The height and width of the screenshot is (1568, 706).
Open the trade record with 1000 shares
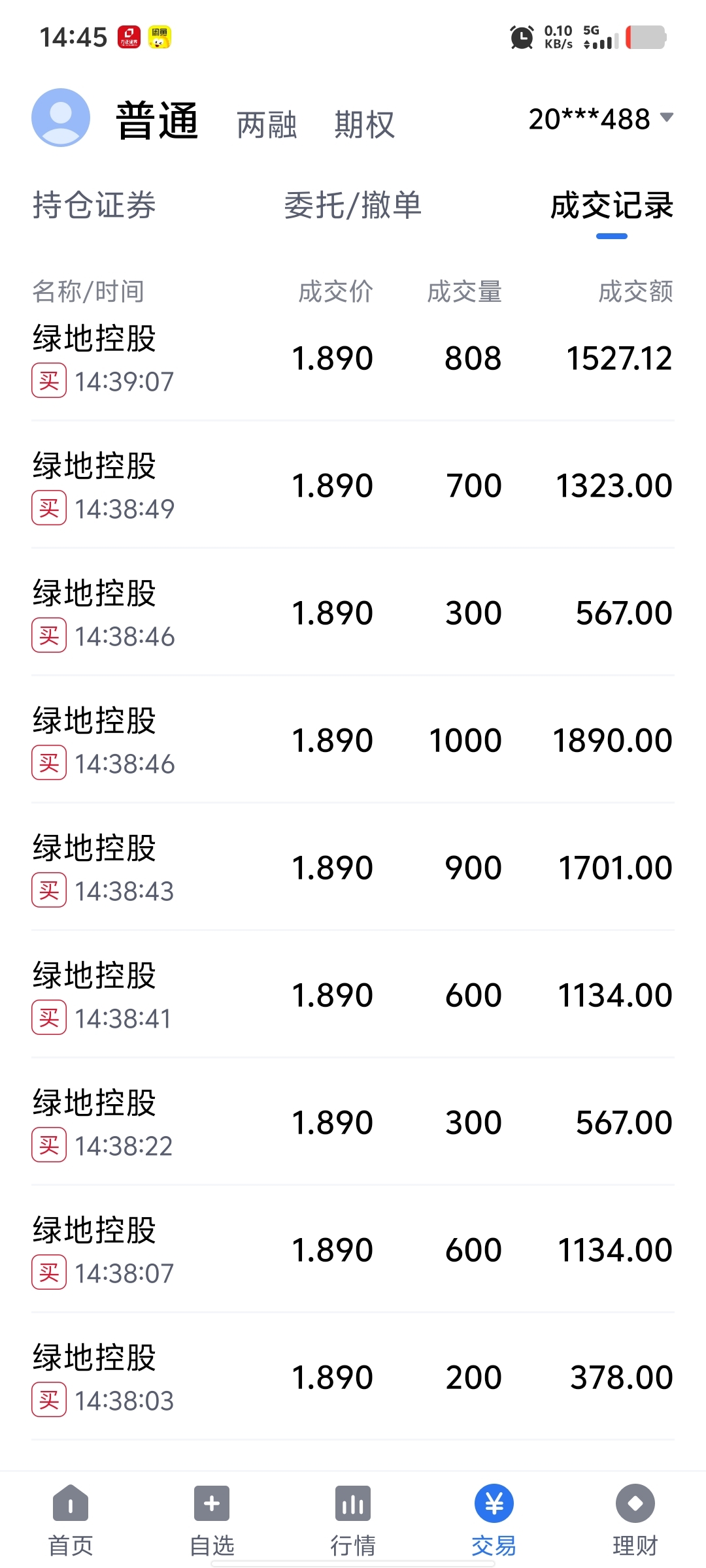[353, 740]
